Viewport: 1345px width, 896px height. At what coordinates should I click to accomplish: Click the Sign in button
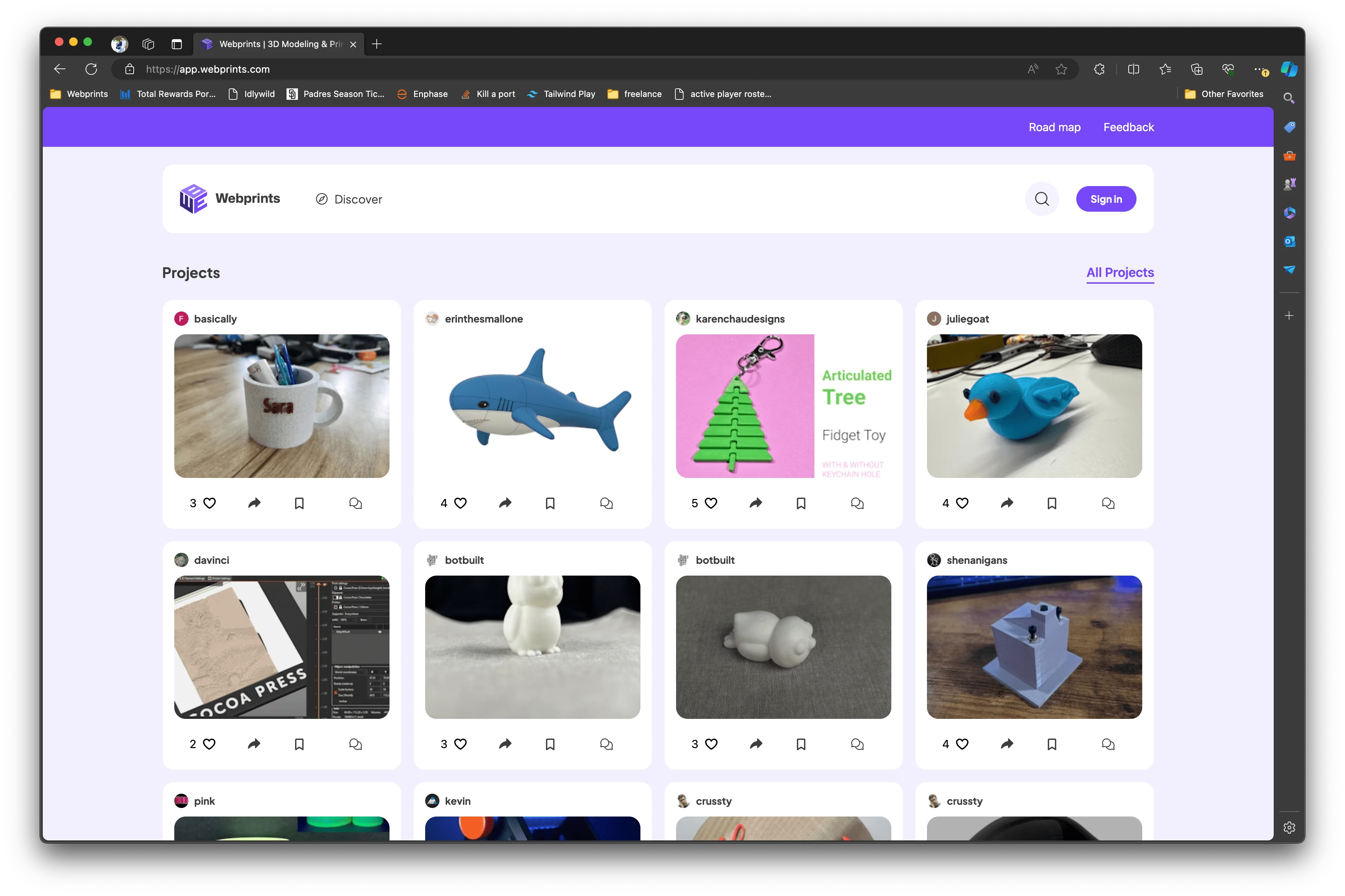[1106, 199]
